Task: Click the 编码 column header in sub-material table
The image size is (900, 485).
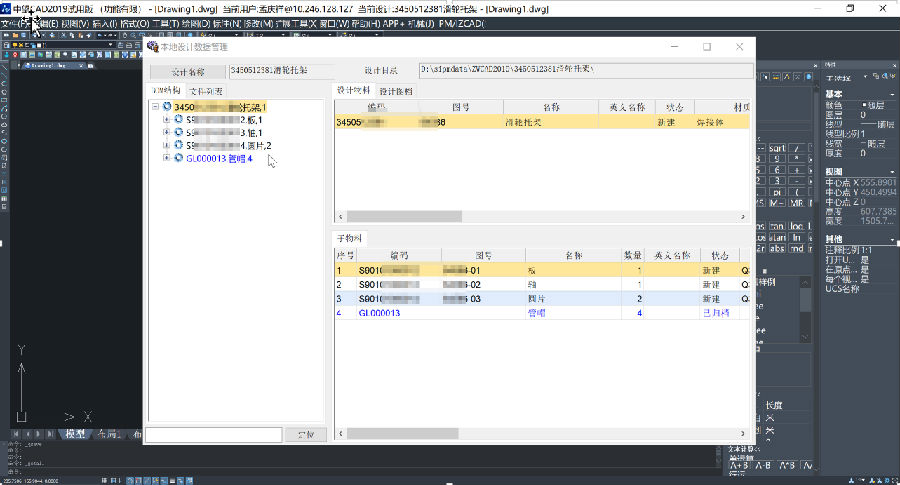Action: point(398,255)
